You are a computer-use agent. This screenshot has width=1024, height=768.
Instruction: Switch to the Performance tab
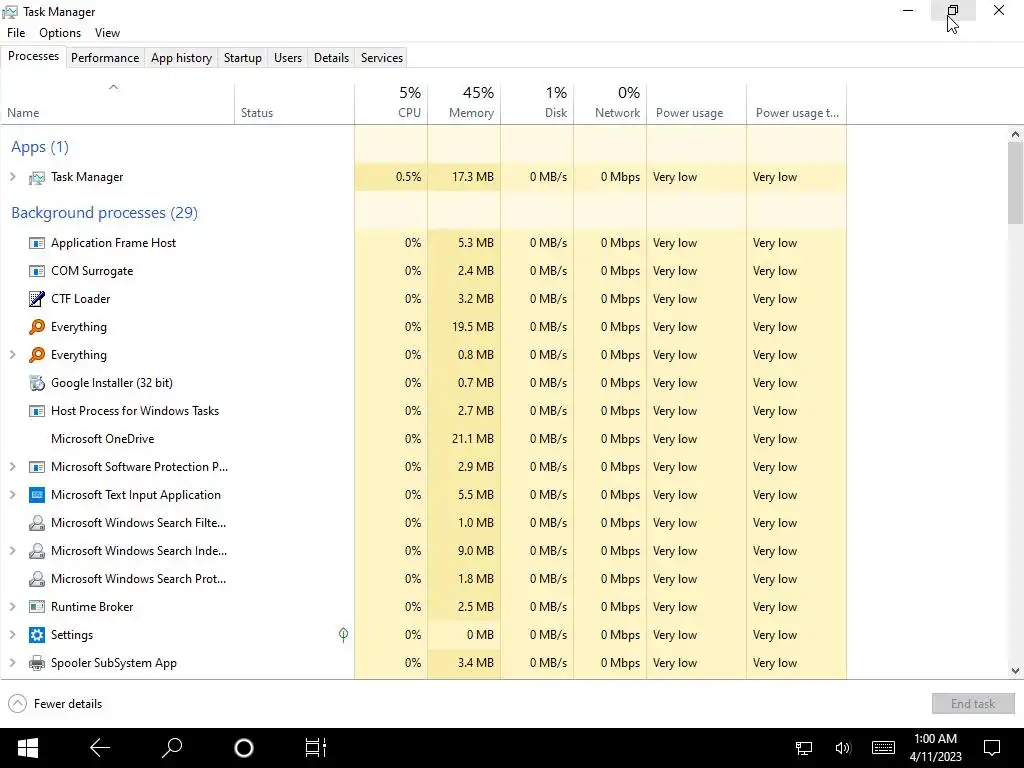pyautogui.click(x=105, y=57)
